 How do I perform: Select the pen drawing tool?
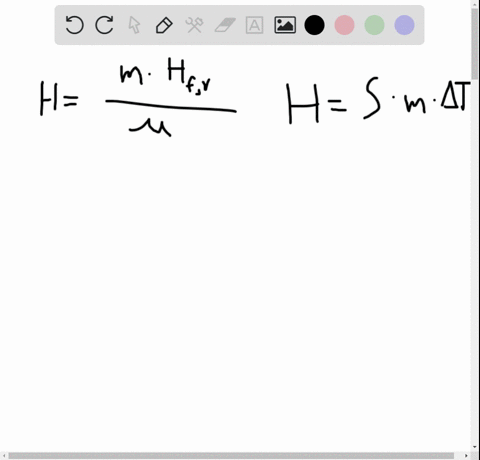[x=164, y=25]
